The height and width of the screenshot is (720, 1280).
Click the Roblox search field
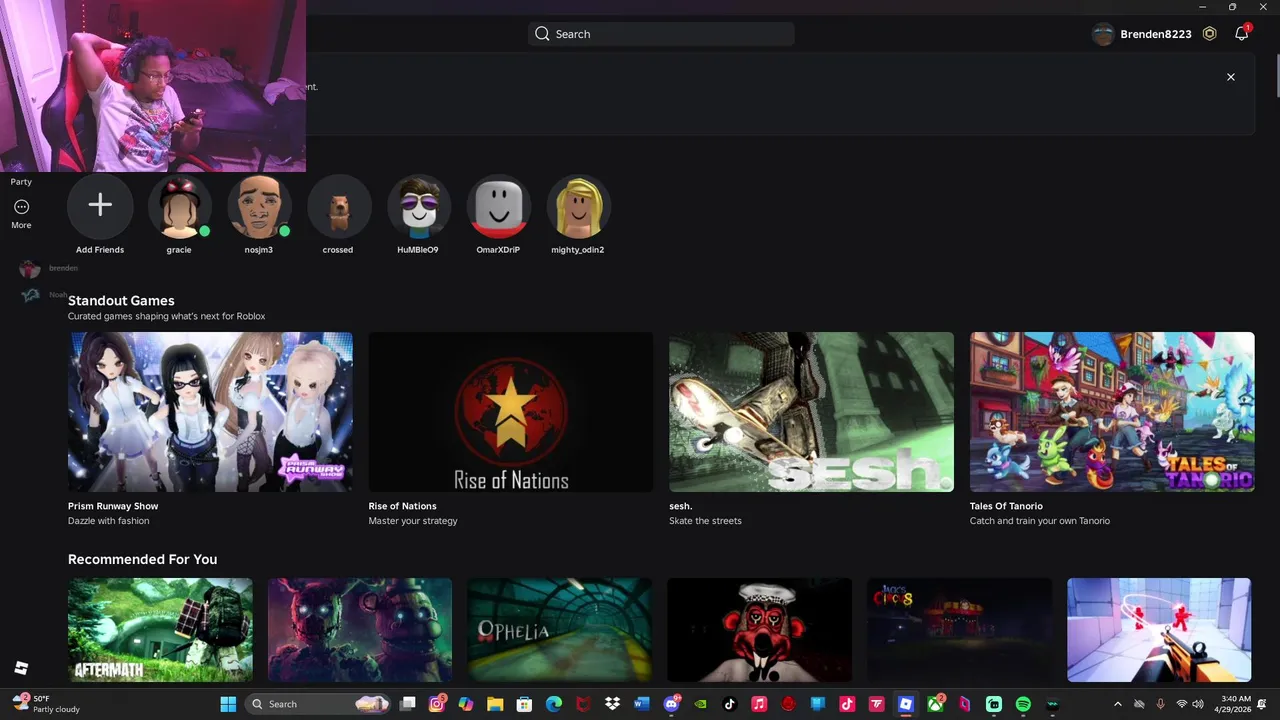(x=661, y=34)
